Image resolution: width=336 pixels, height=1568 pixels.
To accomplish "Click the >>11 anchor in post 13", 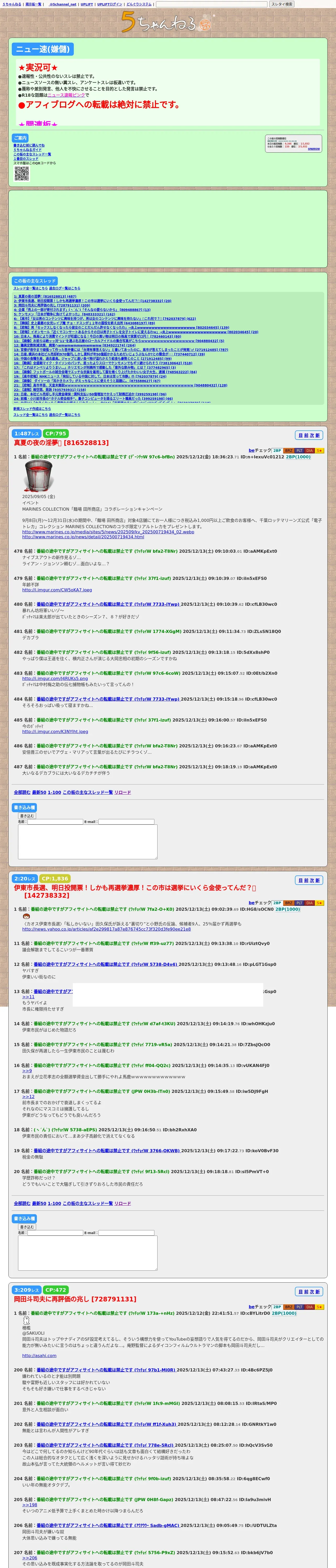I will pos(29,997).
